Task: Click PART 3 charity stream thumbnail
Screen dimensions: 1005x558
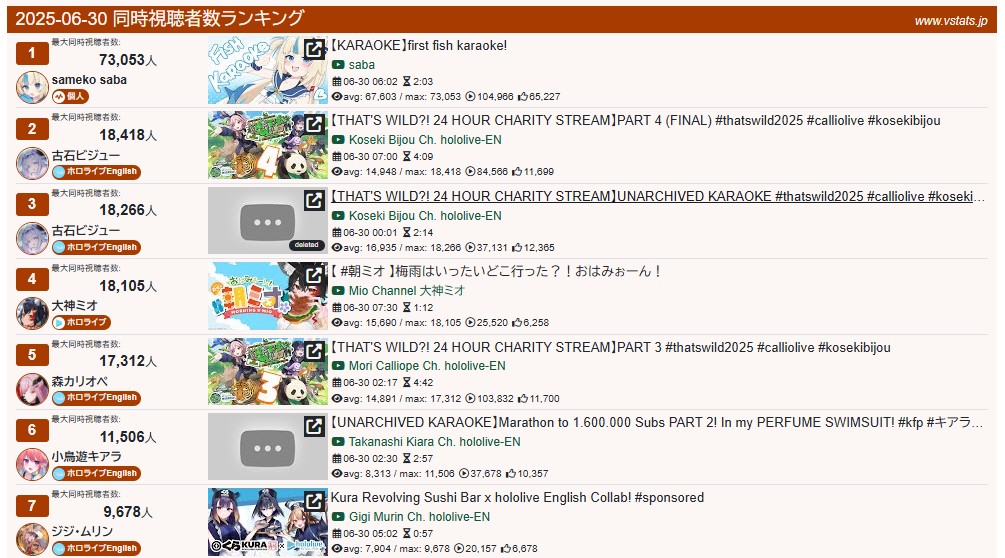Action: (x=267, y=372)
